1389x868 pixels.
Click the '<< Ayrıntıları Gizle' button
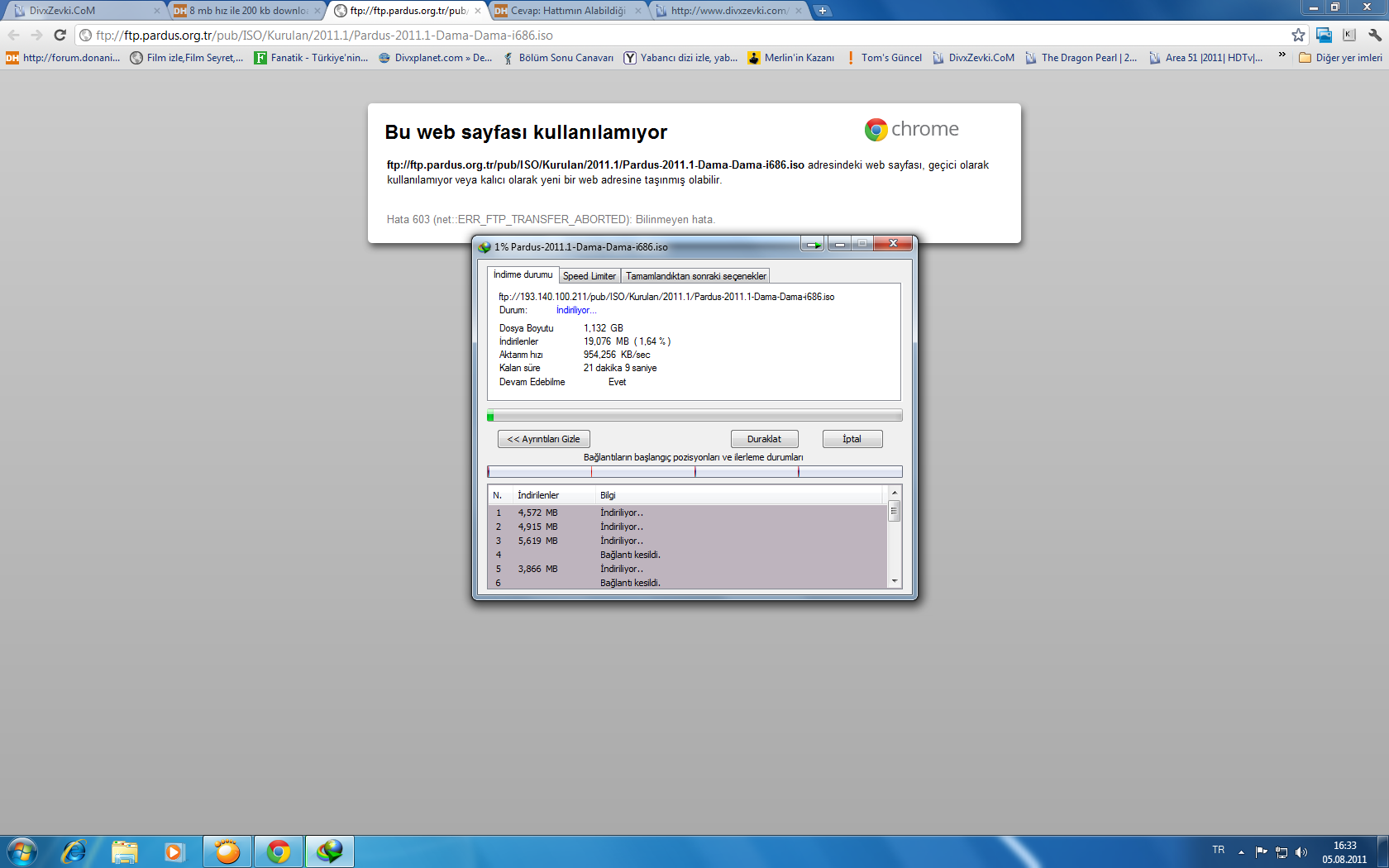[543, 439]
